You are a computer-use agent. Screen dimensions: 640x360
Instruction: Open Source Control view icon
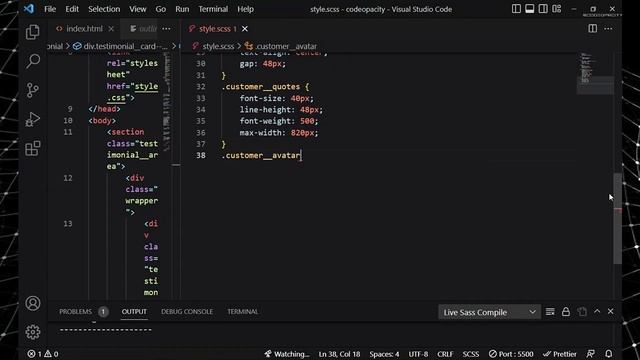pos(33,90)
